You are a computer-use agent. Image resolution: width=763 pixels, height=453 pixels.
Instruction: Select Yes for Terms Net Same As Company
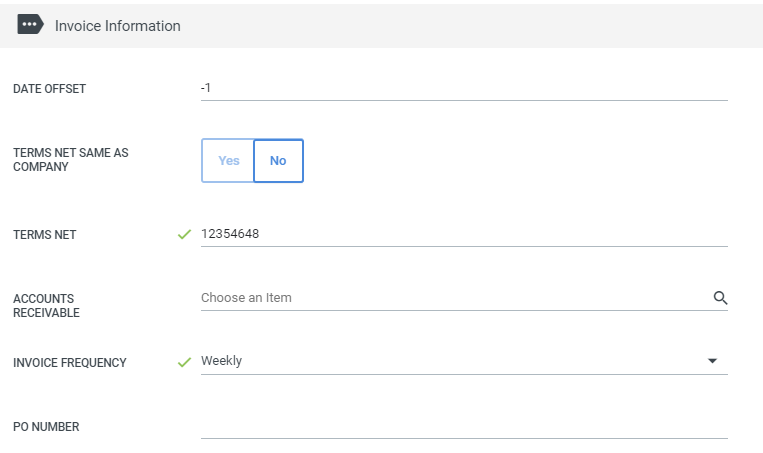pyautogui.click(x=228, y=161)
